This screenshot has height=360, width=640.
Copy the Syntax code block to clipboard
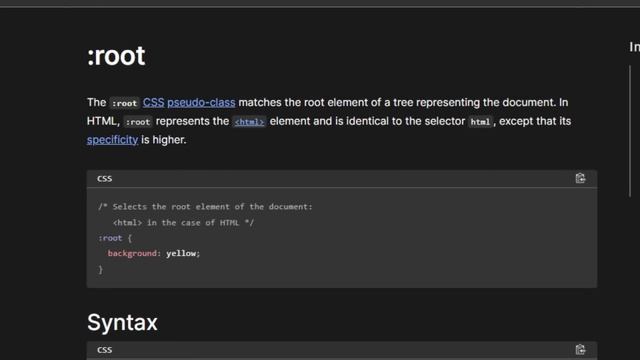[580, 350]
